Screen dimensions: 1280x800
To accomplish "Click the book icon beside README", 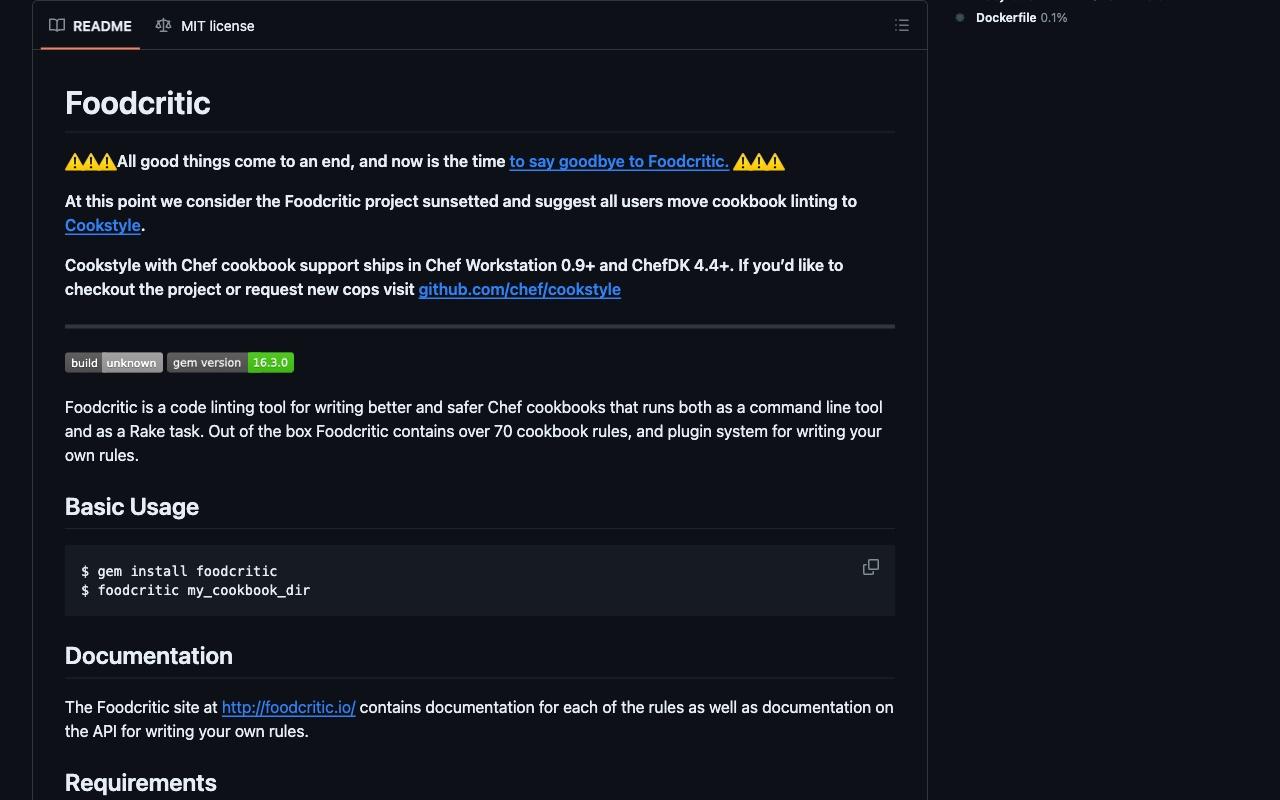I will point(57,25).
